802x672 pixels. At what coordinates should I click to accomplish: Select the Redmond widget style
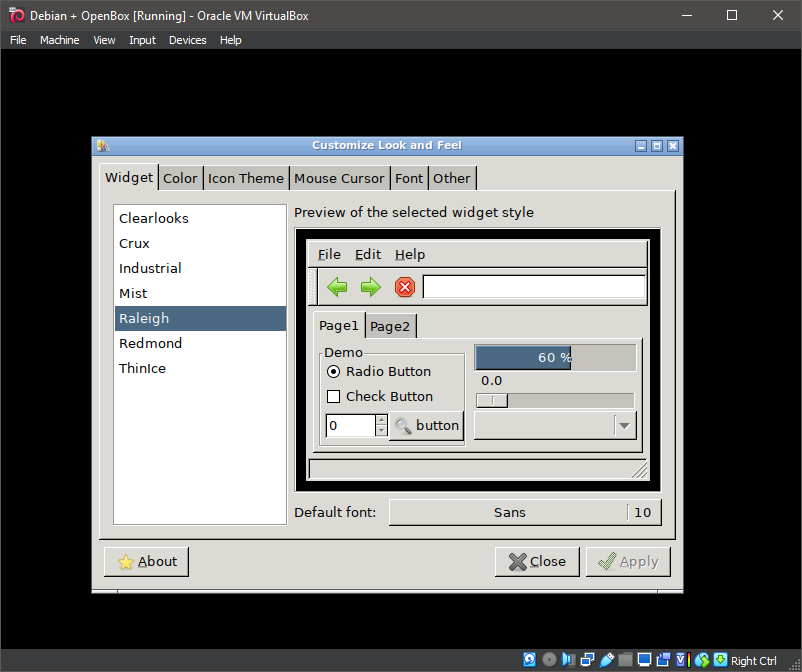click(x=150, y=343)
